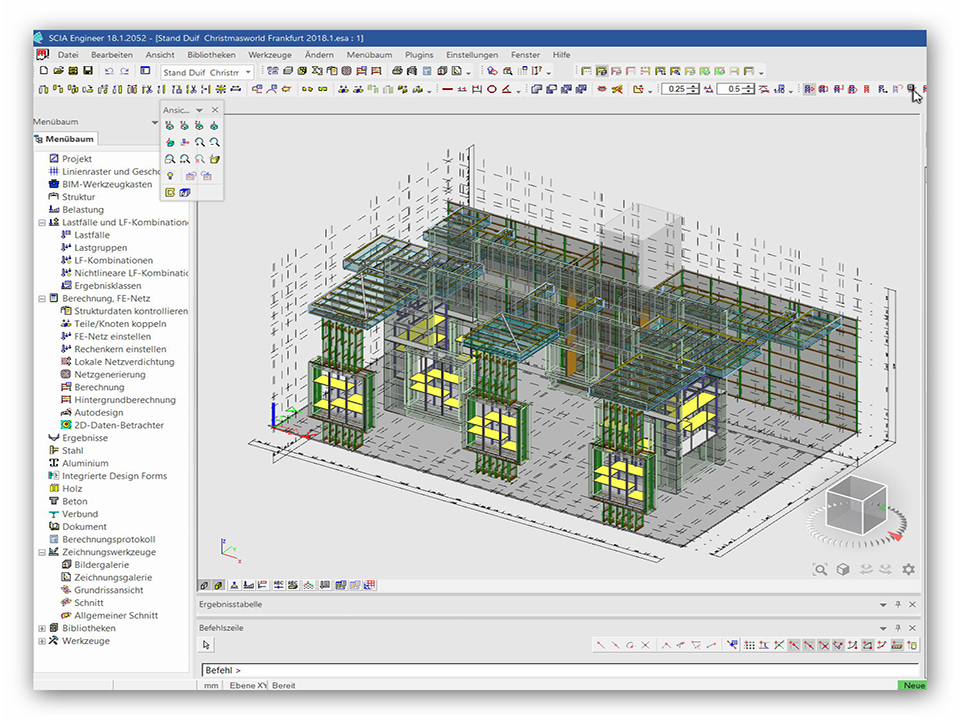Select Netzgenerierung in the tree
The width and height of the screenshot is (960, 720).
tap(109, 375)
